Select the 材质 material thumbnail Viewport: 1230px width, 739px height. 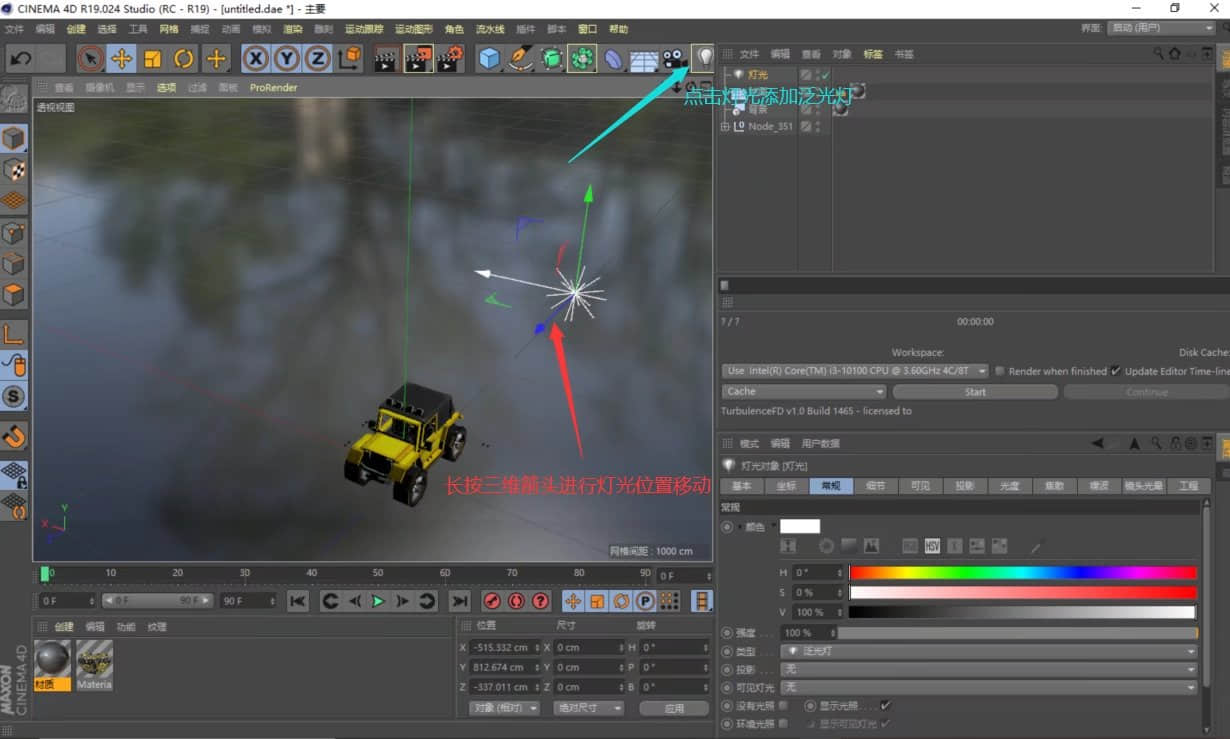(x=52, y=664)
